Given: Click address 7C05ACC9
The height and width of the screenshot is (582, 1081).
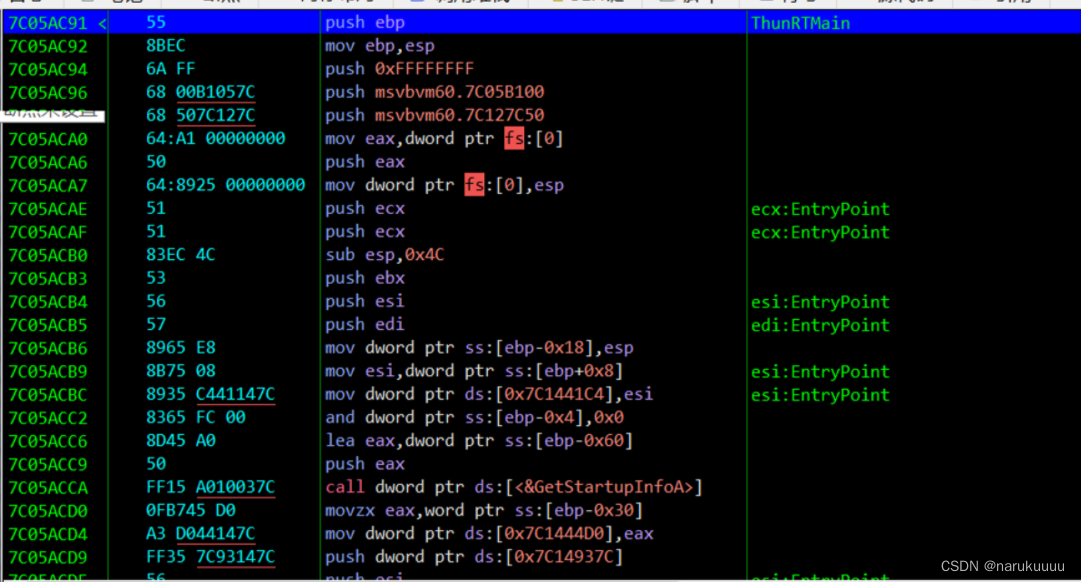Looking at the screenshot, I should click(x=48, y=465).
